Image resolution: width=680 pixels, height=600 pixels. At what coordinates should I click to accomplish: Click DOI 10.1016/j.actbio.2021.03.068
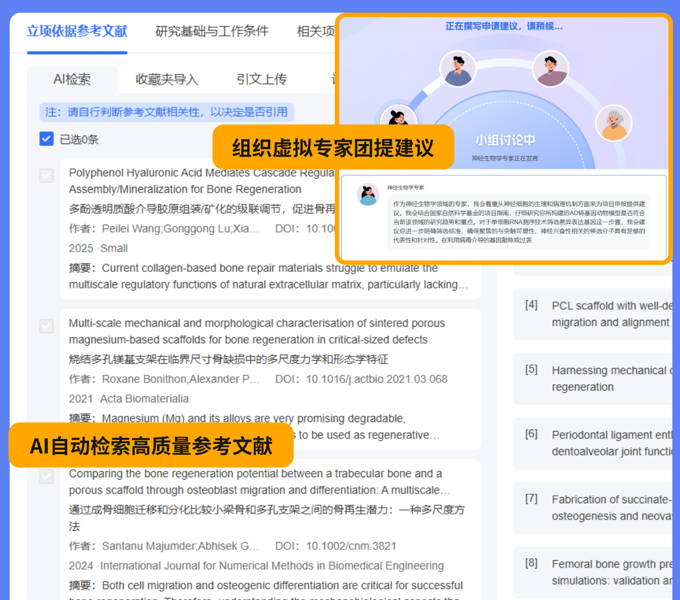pyautogui.click(x=376, y=379)
